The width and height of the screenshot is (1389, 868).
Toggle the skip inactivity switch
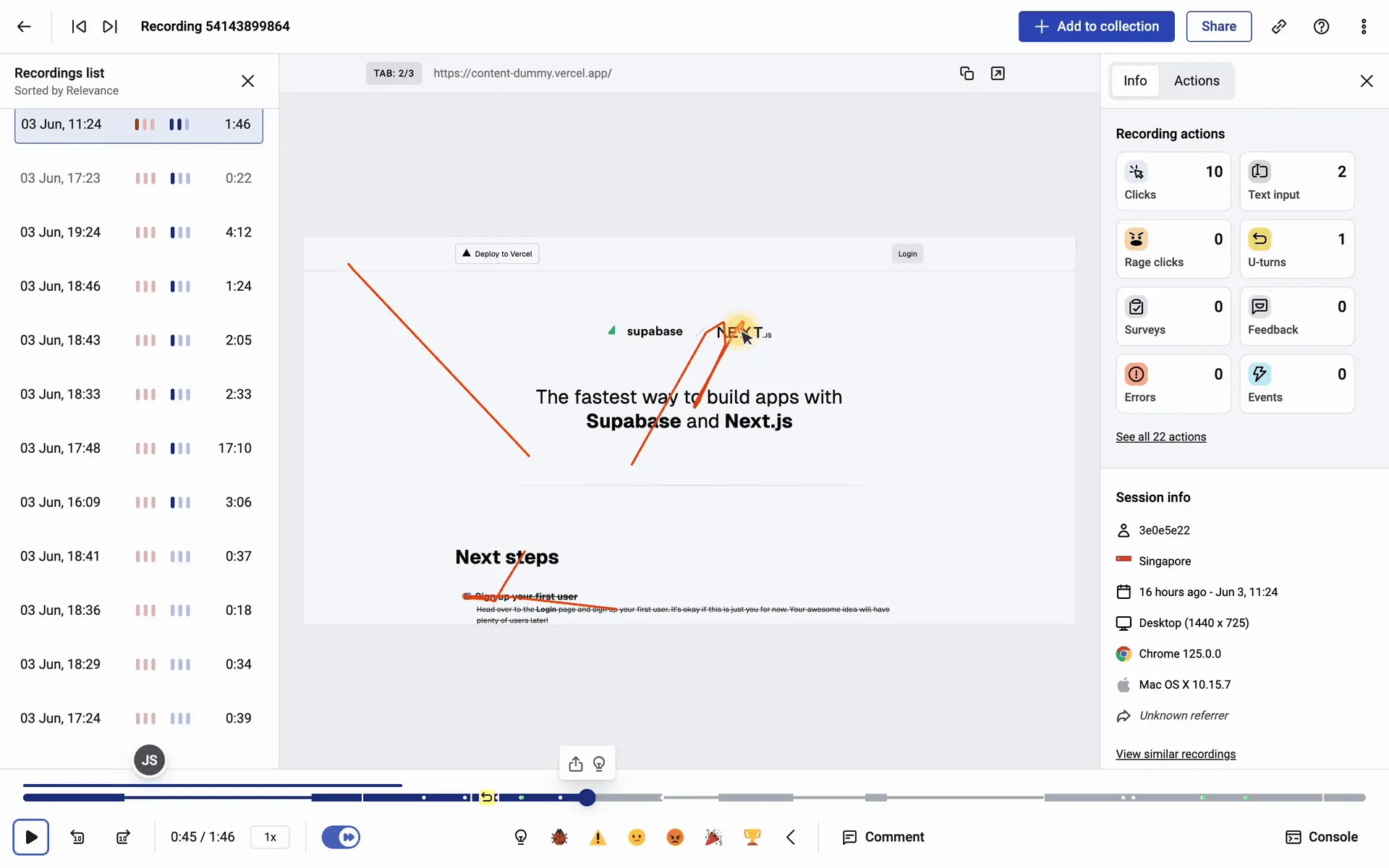point(341,837)
